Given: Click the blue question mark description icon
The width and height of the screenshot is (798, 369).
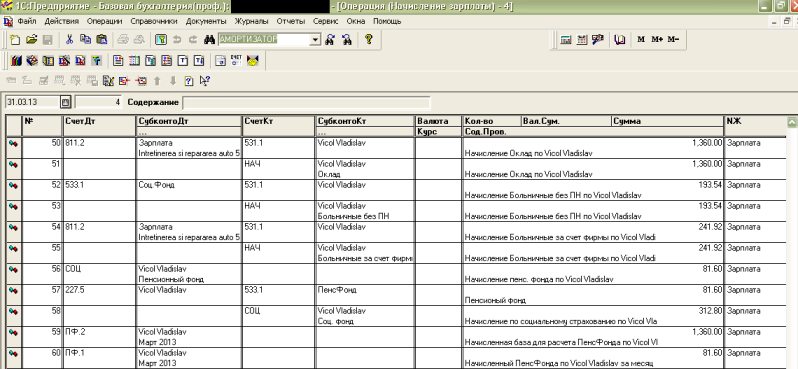Looking at the screenshot, I should pyautogui.click(x=188, y=80).
